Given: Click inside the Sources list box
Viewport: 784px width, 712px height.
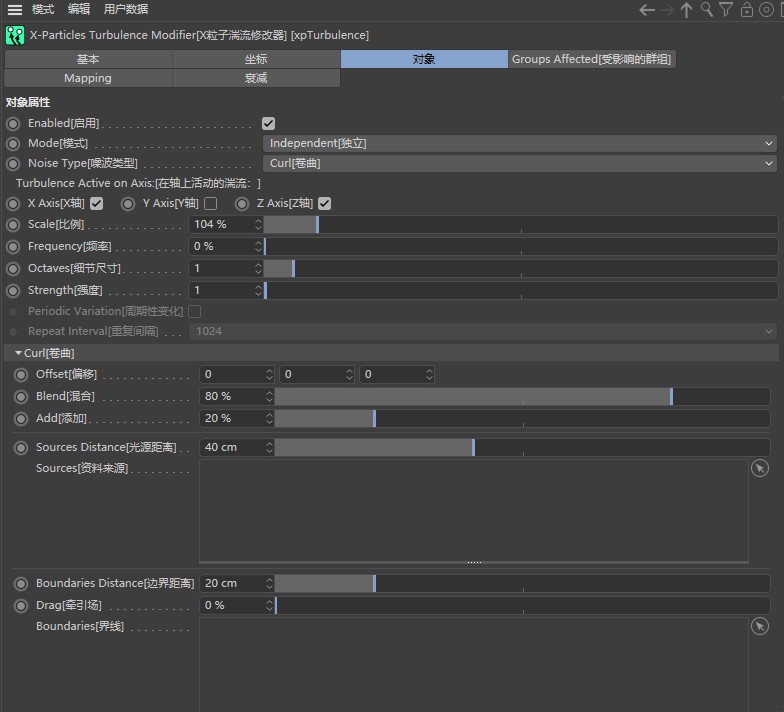Looking at the screenshot, I should point(474,510).
